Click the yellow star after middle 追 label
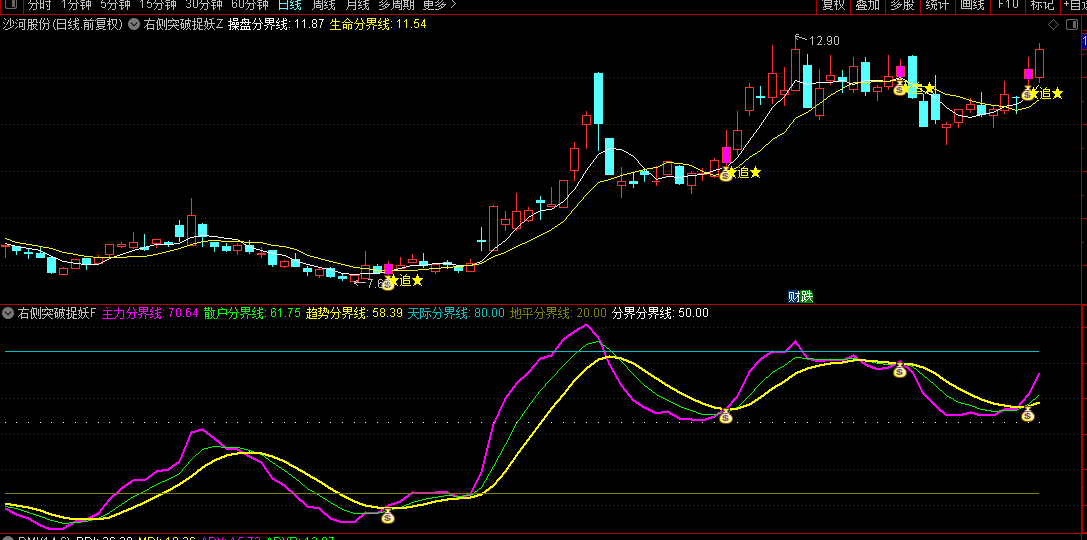 (756, 173)
